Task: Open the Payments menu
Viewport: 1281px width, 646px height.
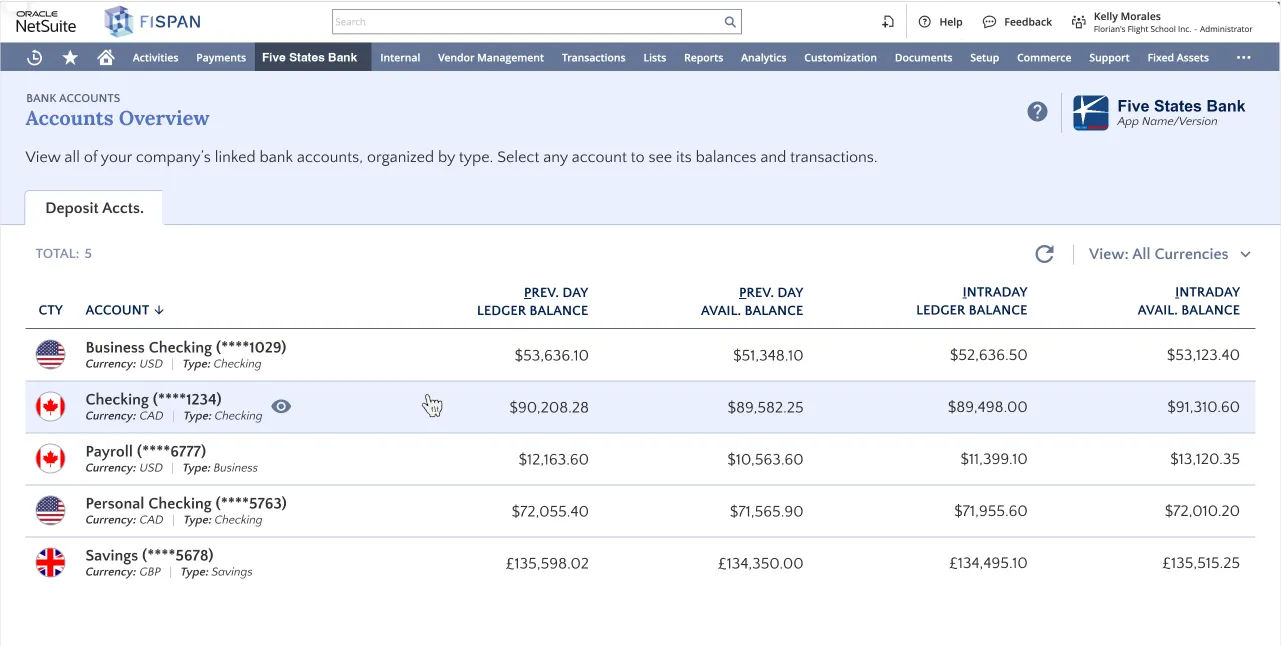Action: tap(221, 57)
